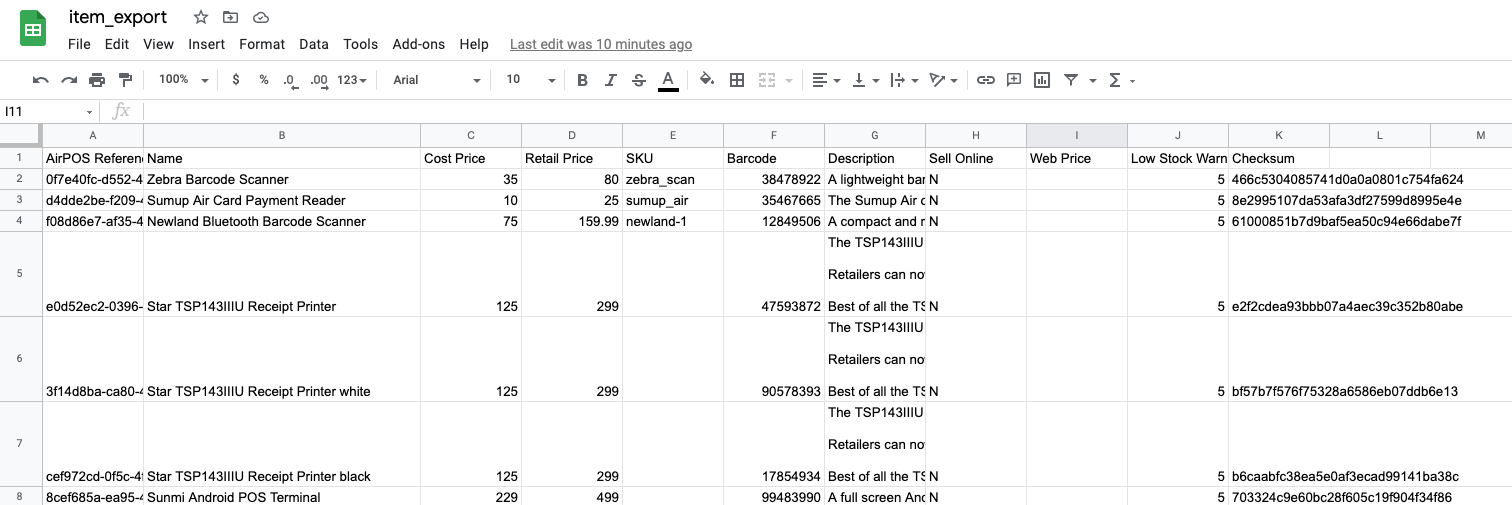Open the zoom level dropdown

coord(184,80)
